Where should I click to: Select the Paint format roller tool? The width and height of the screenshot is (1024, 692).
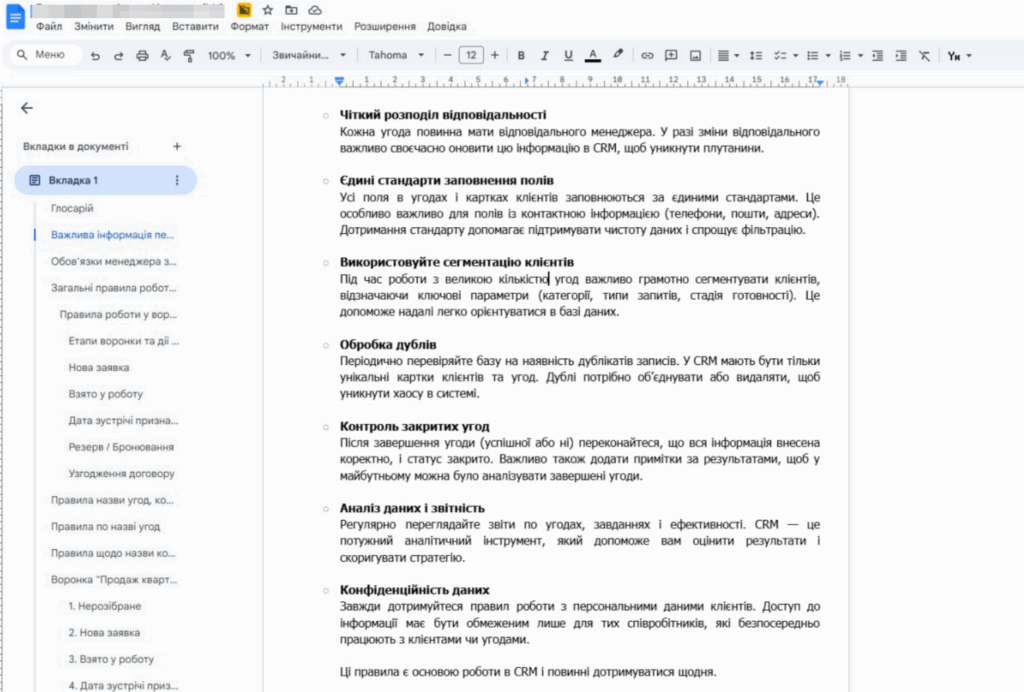(189, 56)
